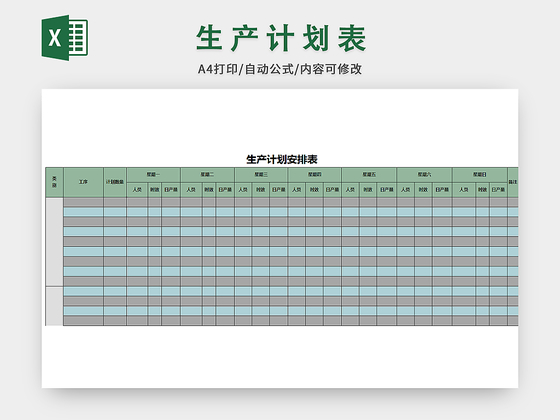This screenshot has width=560, height=420.
Task: Select the 星期四 header cell
Action: point(315,175)
